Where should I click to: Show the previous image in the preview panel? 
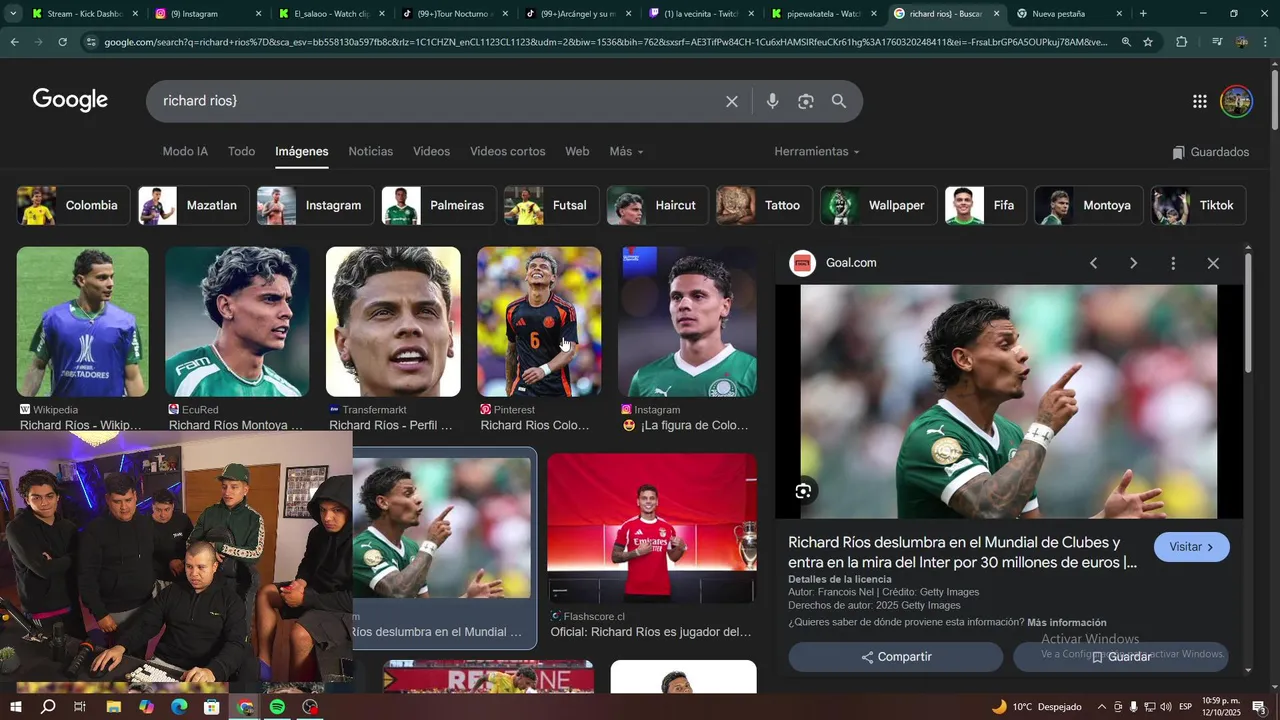click(x=1093, y=263)
